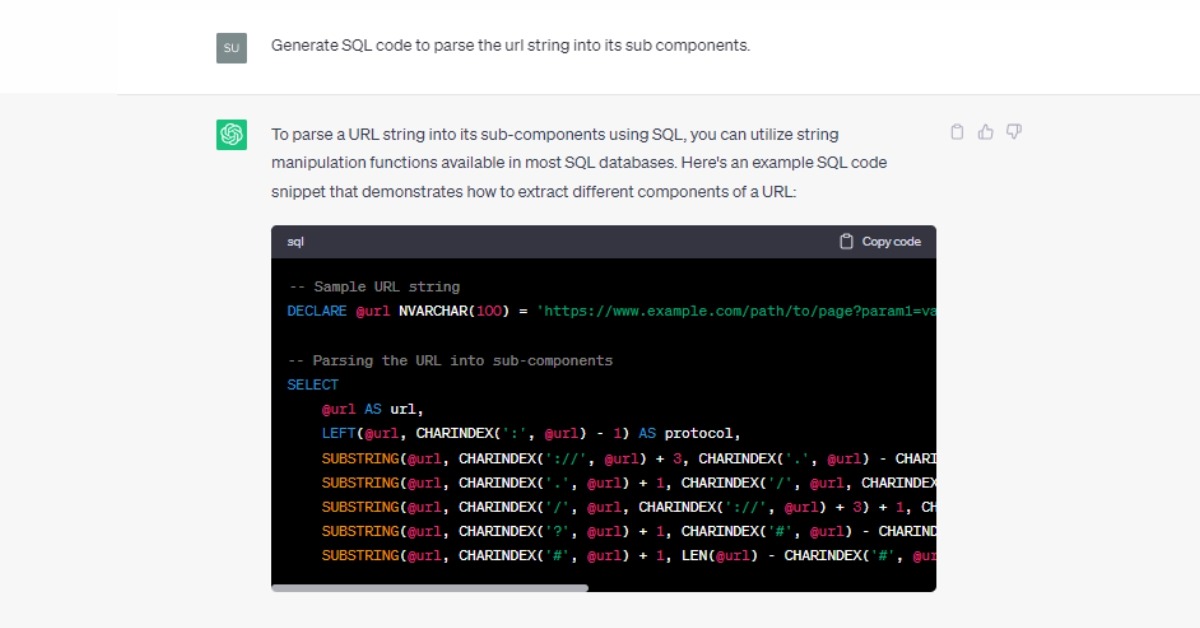
Task: Click the '-- Parsing the URL' comment line
Action: tap(450, 360)
